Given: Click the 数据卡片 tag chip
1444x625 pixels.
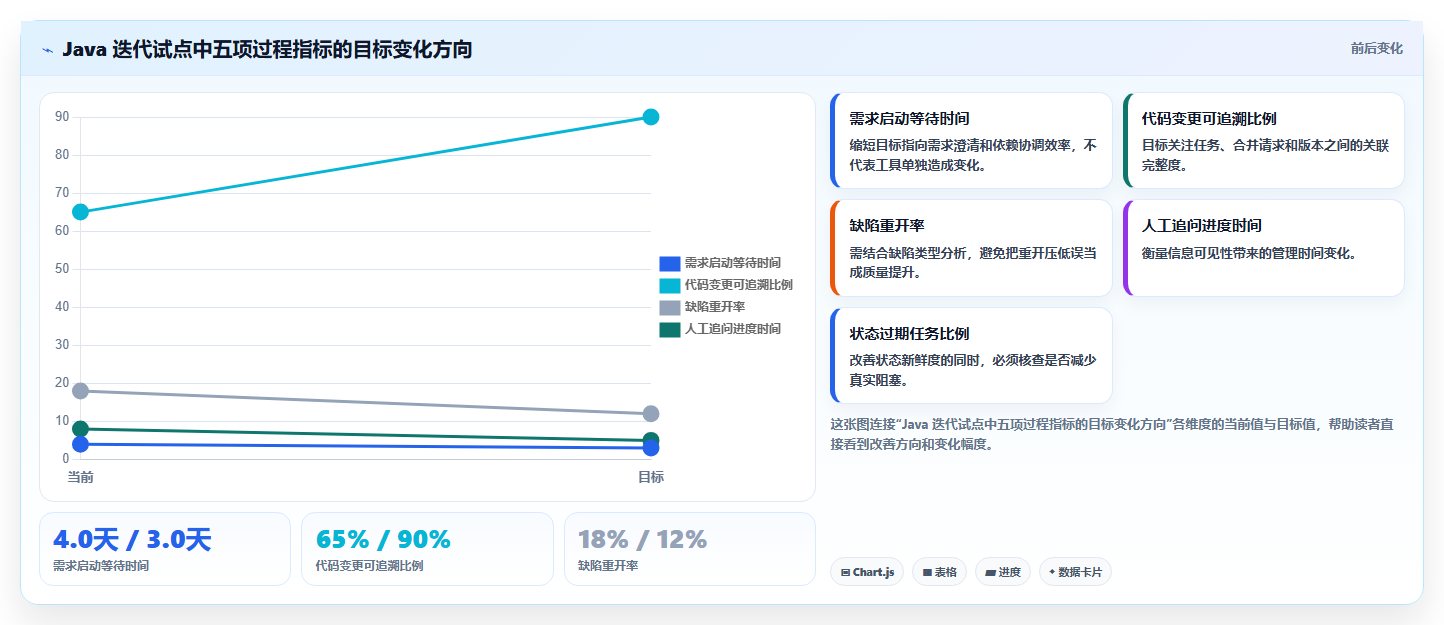Looking at the screenshot, I should point(1075,572).
